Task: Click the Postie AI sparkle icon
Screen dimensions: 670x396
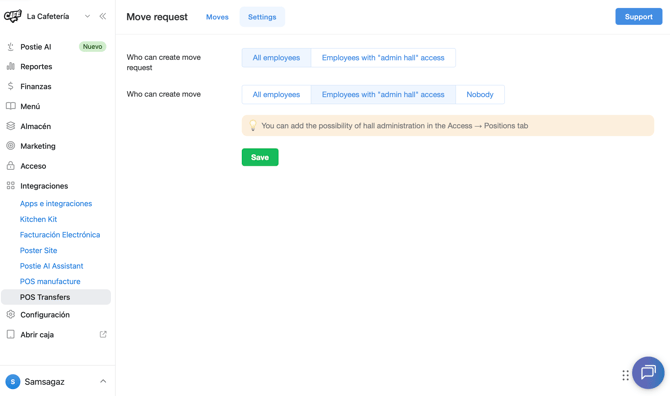Action: (11, 47)
